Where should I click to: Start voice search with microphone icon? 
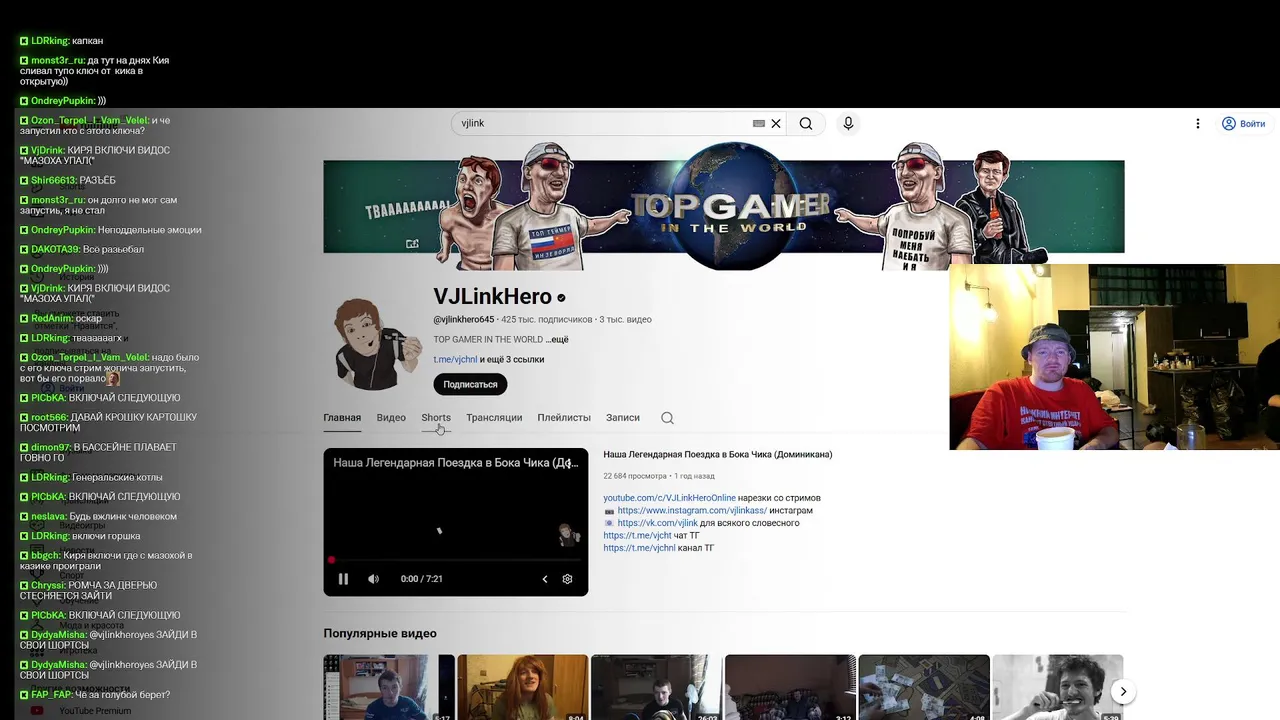(848, 123)
